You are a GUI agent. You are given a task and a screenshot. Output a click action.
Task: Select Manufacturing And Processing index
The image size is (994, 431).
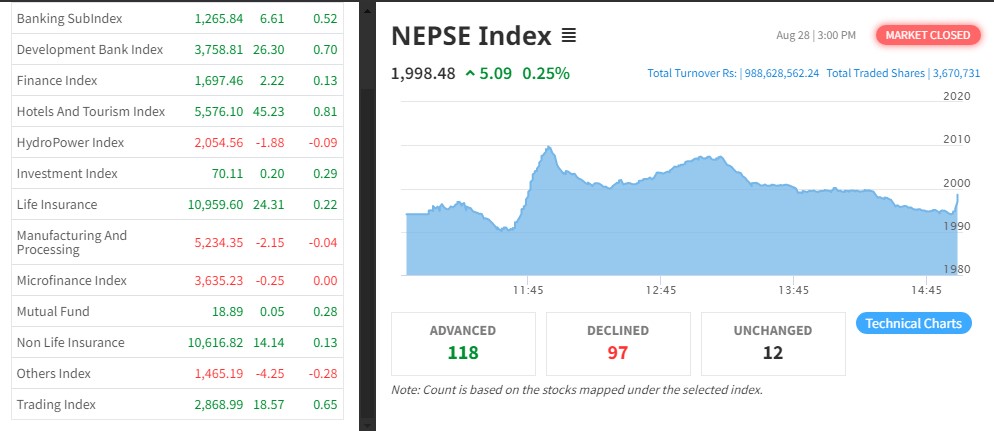72,242
